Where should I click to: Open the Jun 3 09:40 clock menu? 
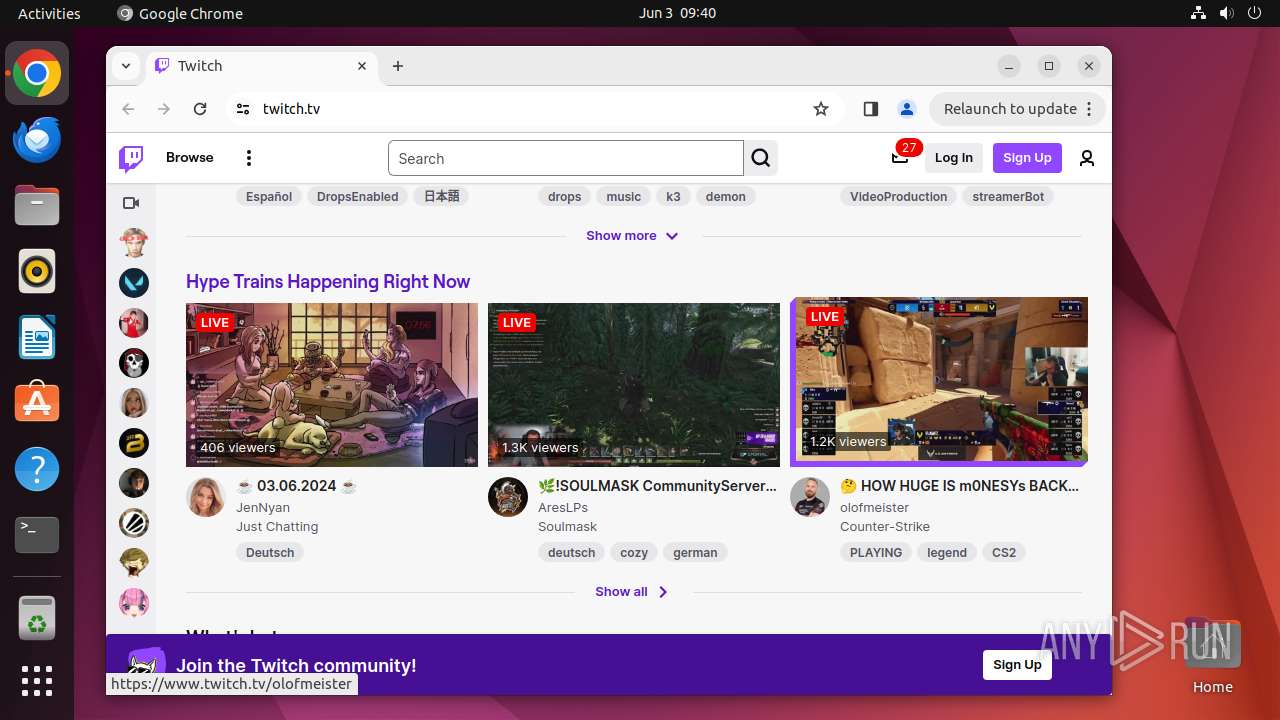677,13
